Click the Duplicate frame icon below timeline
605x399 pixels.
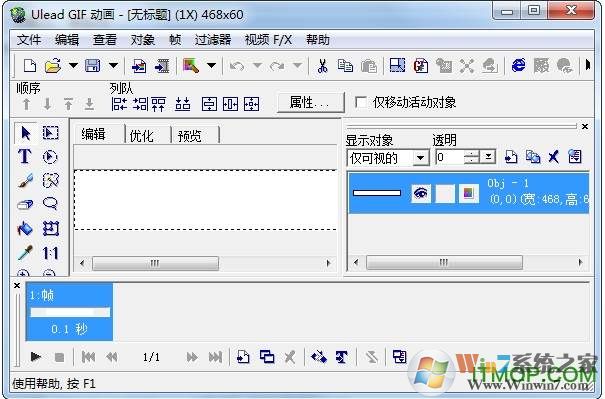click(267, 357)
